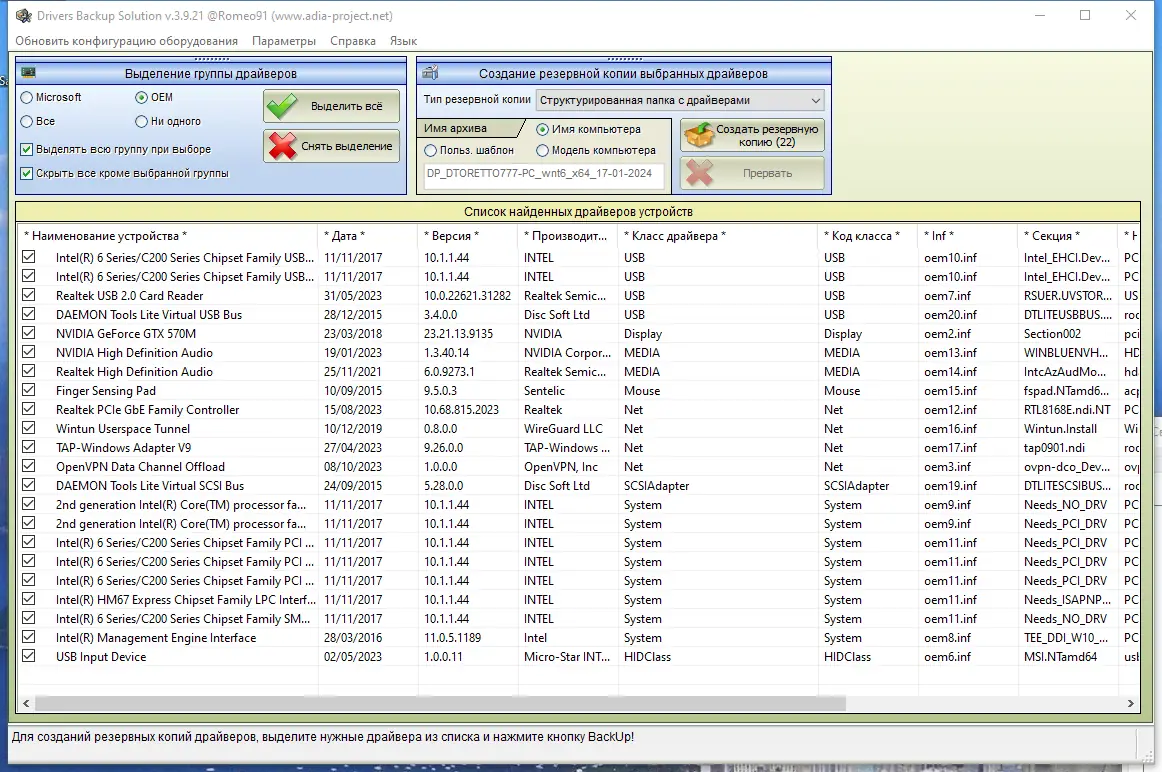Open the Параметры menu
This screenshot has width=1162, height=772.
[284, 41]
